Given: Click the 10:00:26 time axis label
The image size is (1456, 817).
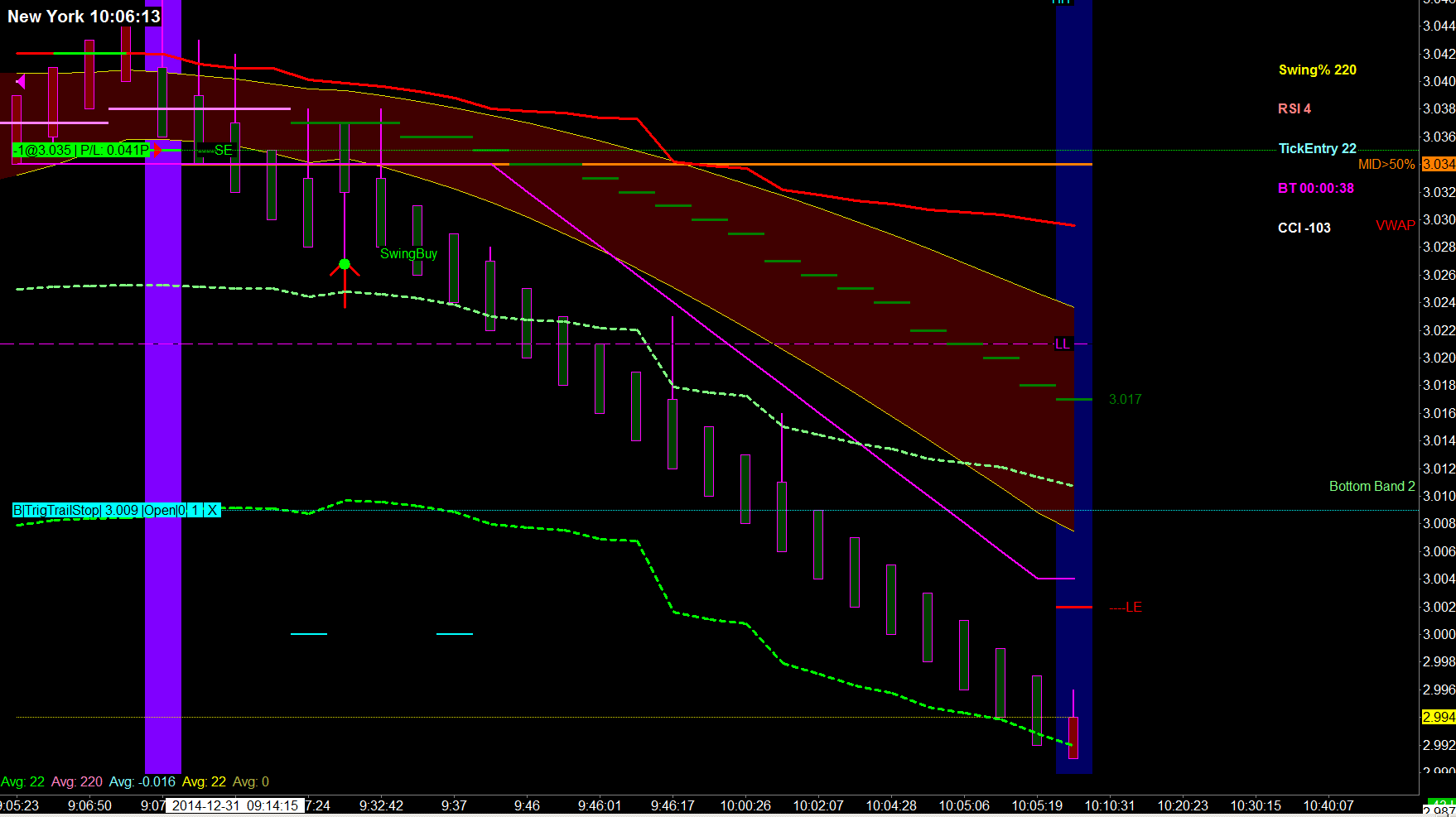Looking at the screenshot, I should click(x=745, y=805).
